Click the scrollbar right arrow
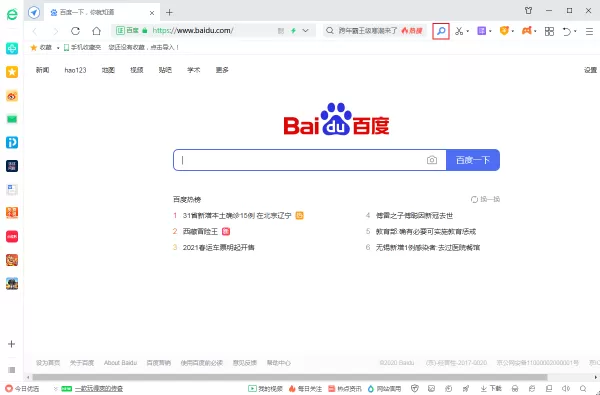Screen dimensions: 600x395 (596, 377)
